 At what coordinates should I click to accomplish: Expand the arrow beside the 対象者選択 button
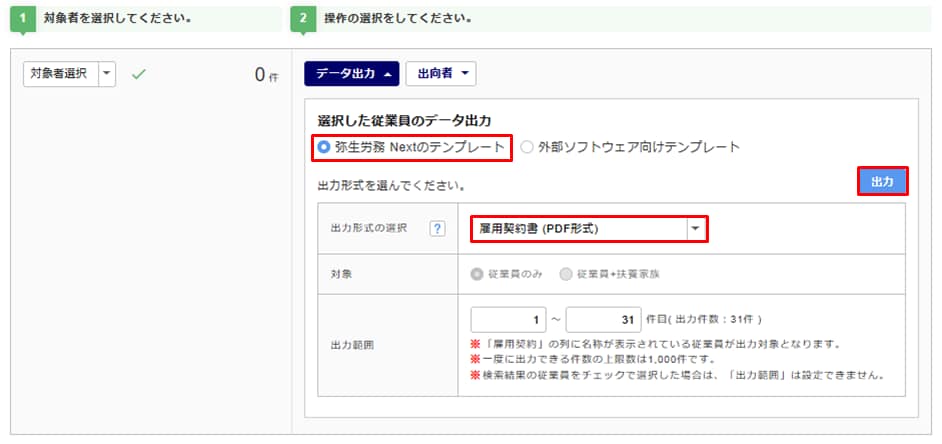107,74
